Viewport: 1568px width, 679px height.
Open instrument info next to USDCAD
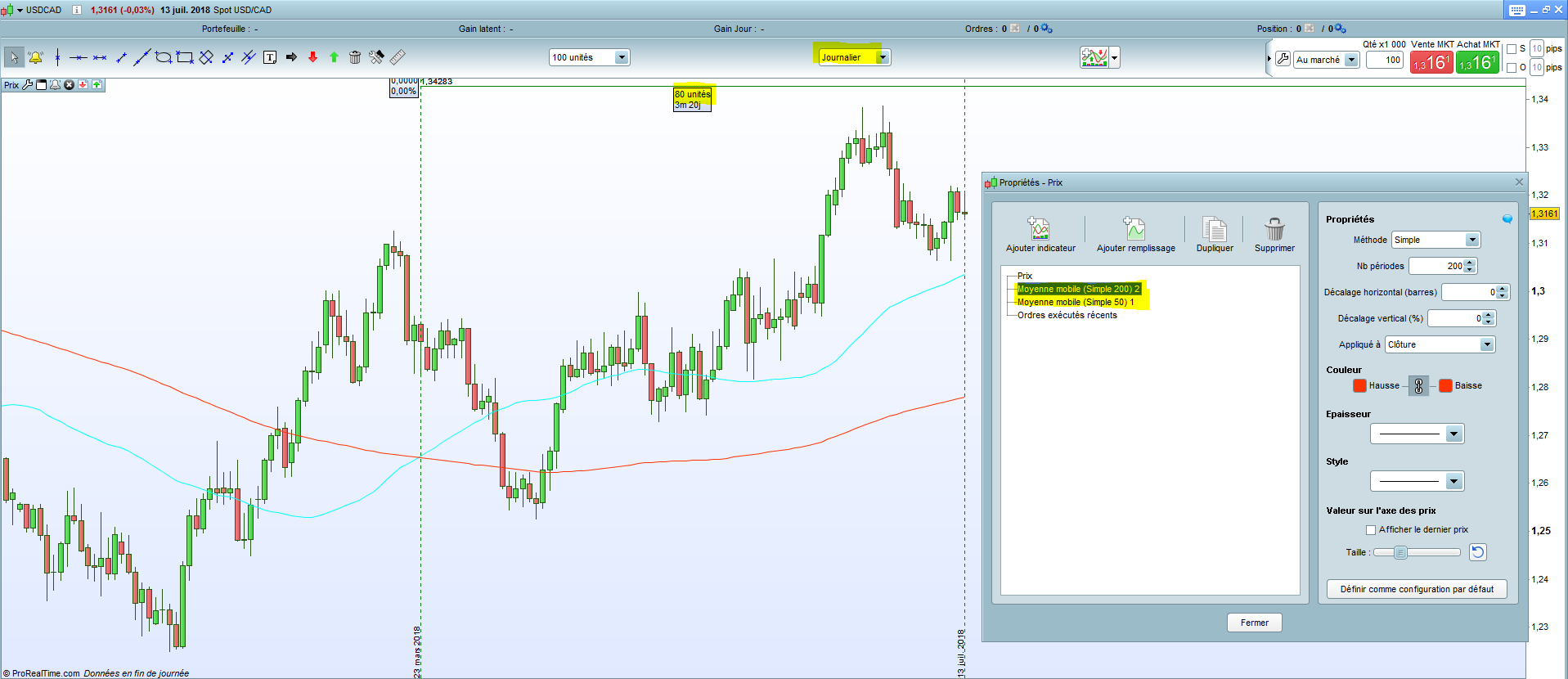77,10
